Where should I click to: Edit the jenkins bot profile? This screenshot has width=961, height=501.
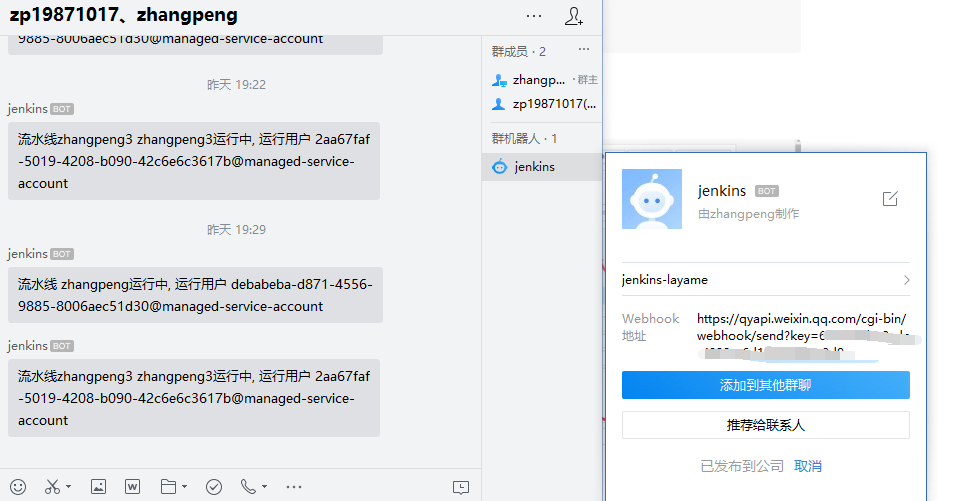[x=890, y=199]
